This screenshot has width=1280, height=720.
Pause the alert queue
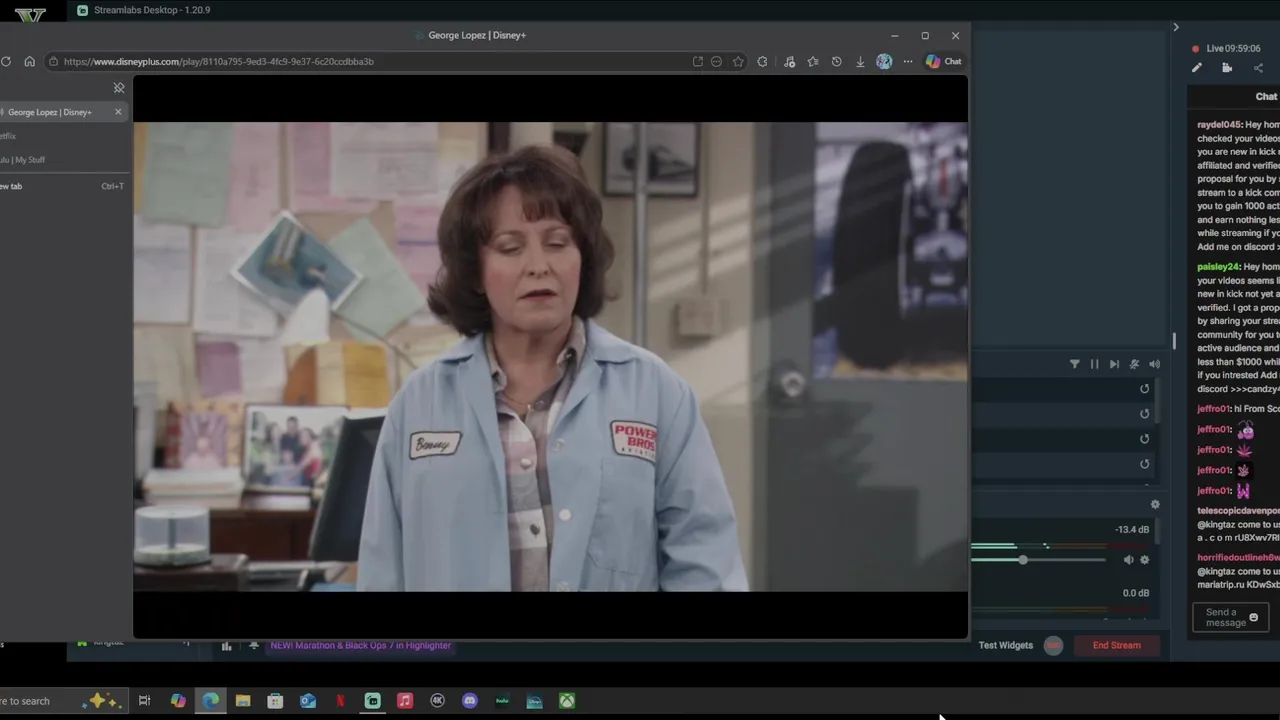pos(1094,364)
